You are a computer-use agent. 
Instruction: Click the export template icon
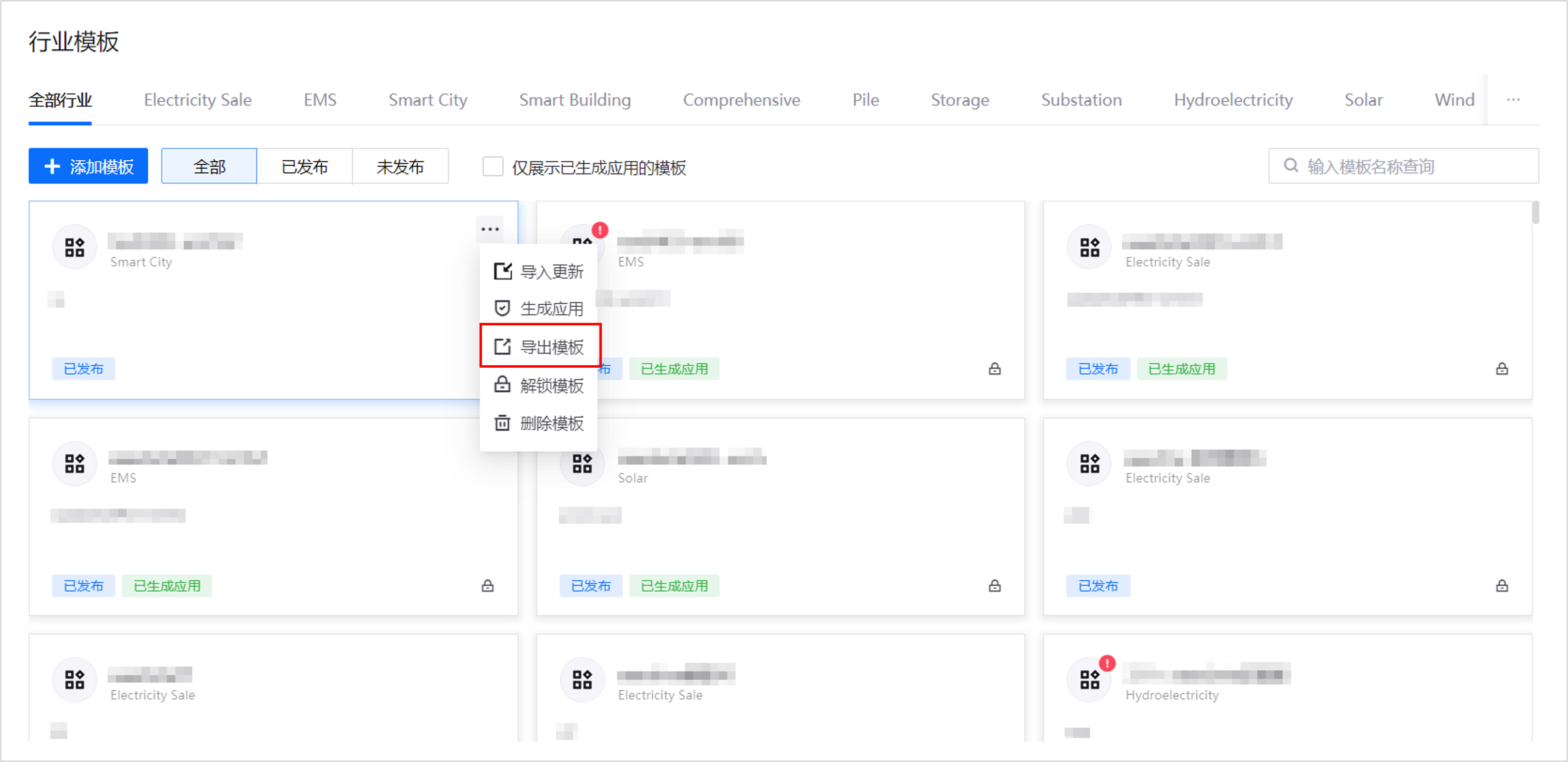pyautogui.click(x=502, y=346)
